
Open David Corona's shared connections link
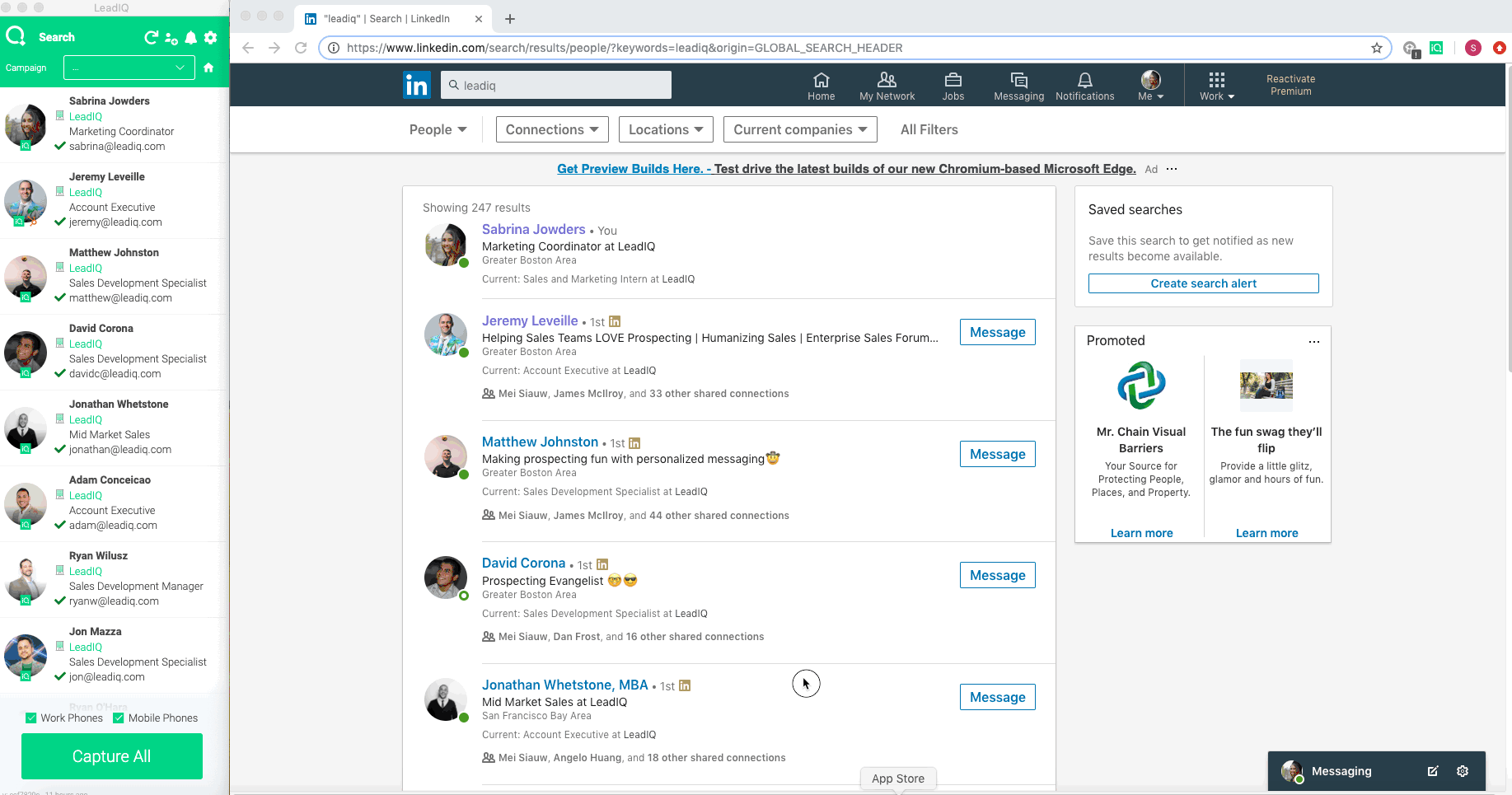(x=631, y=637)
